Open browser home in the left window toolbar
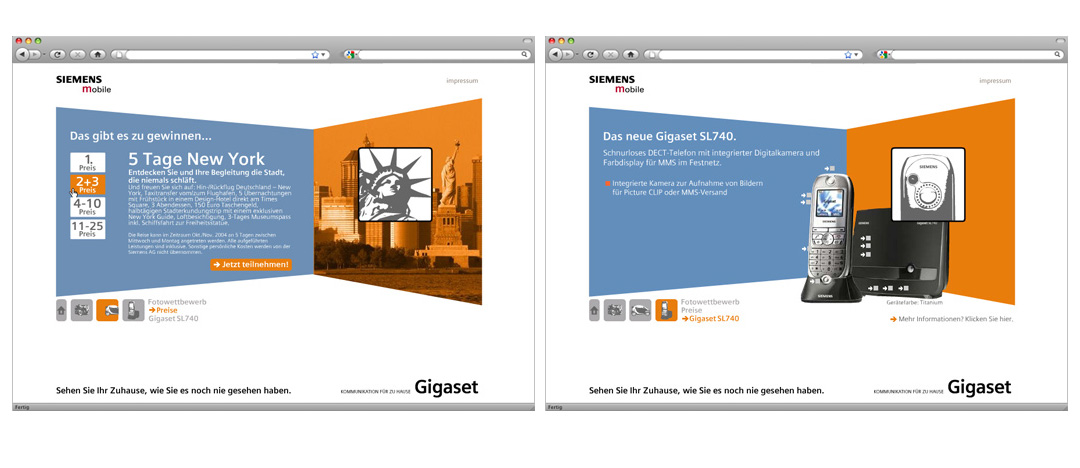 tap(98, 54)
